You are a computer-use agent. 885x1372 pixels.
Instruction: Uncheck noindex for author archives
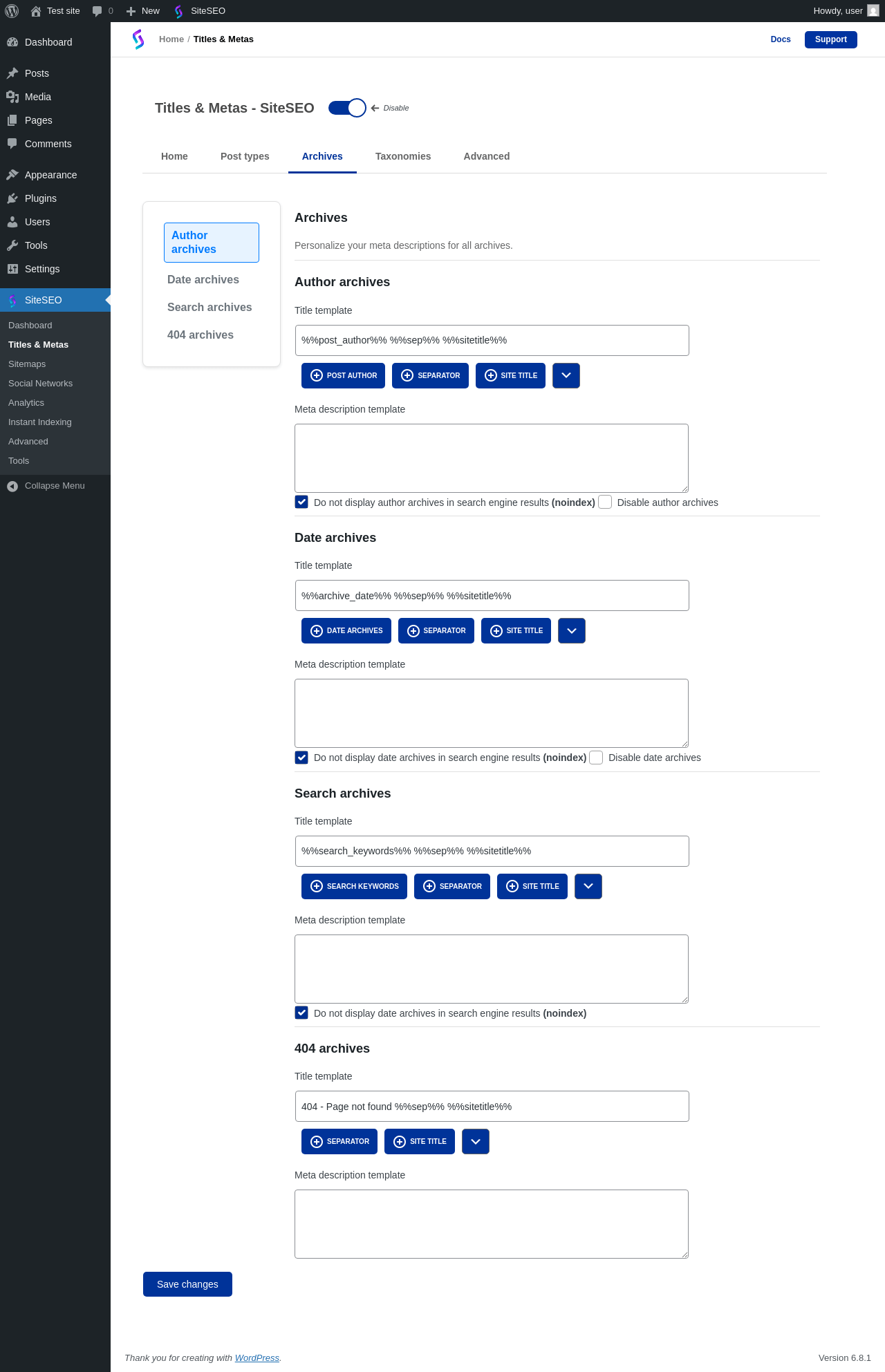click(x=301, y=502)
